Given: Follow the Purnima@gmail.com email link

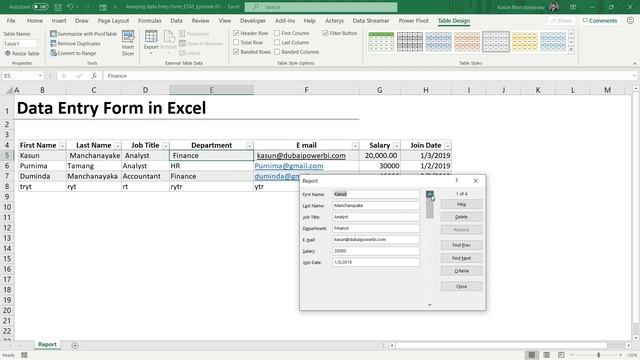Looking at the screenshot, I should coord(289,166).
